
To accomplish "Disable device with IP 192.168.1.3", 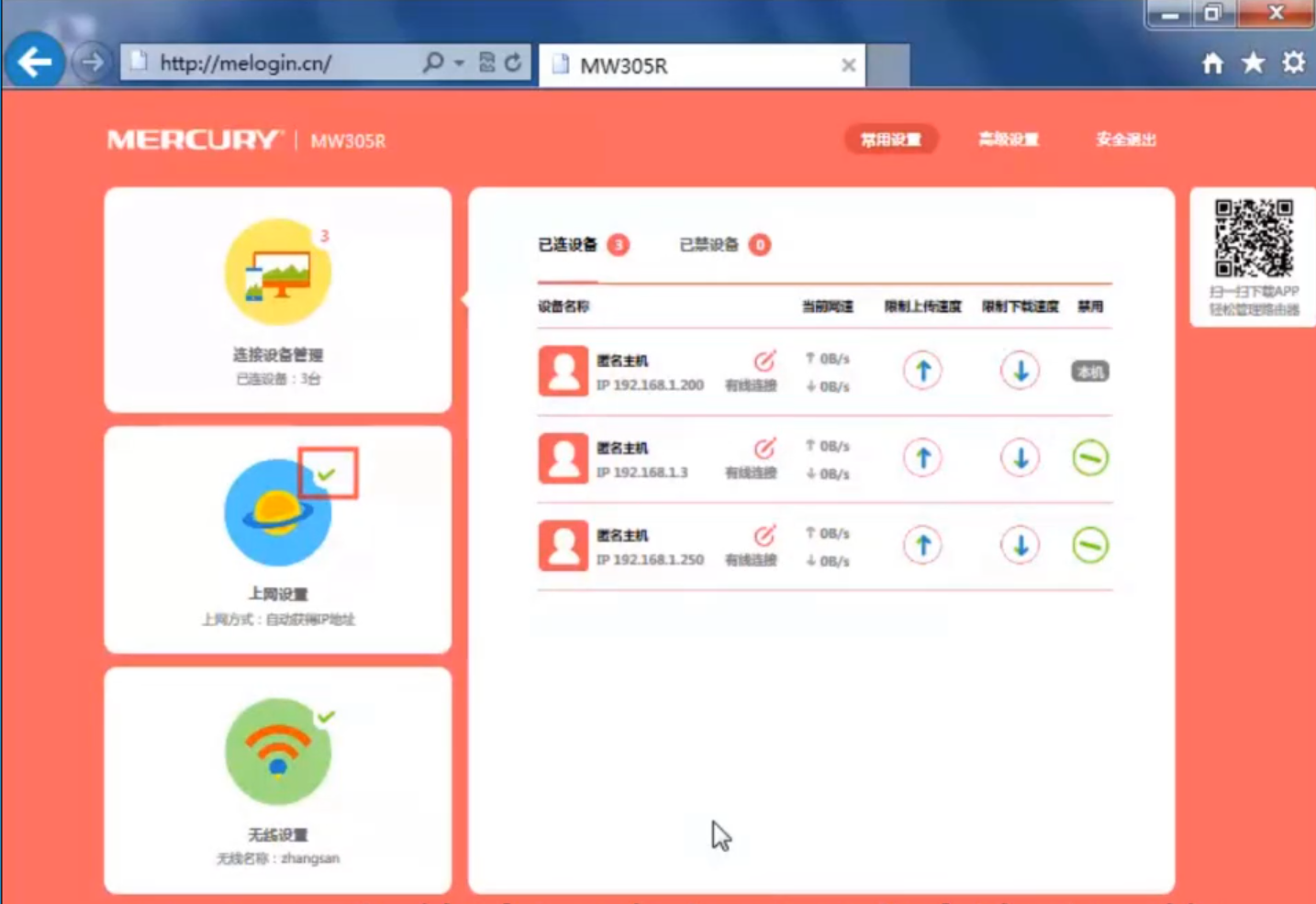I will [x=1090, y=458].
